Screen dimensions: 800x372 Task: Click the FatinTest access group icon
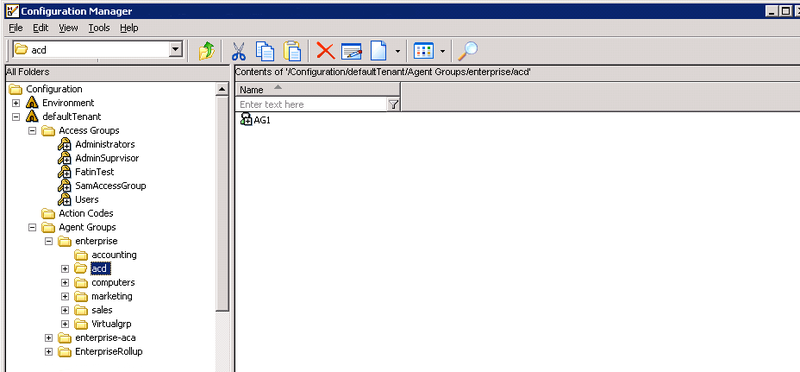[x=64, y=172]
